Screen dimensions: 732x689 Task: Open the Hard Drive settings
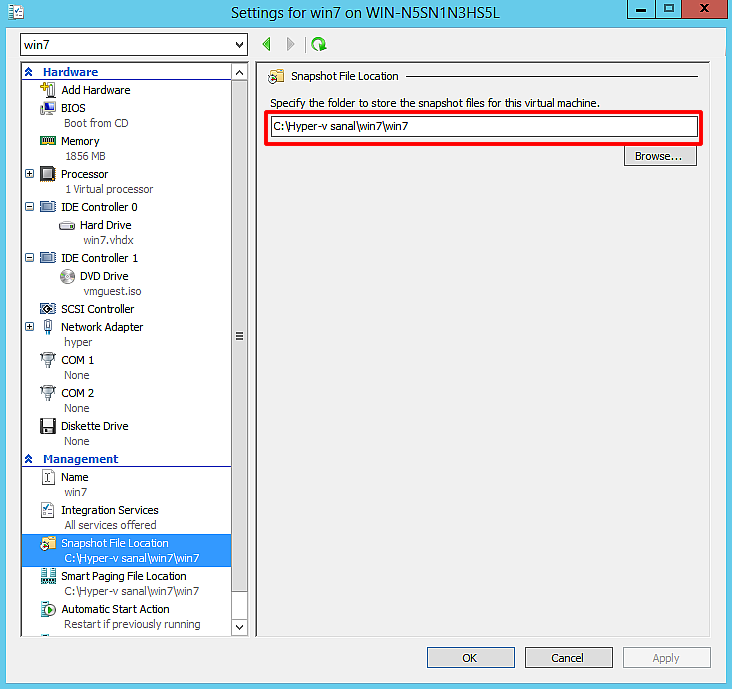click(106, 225)
